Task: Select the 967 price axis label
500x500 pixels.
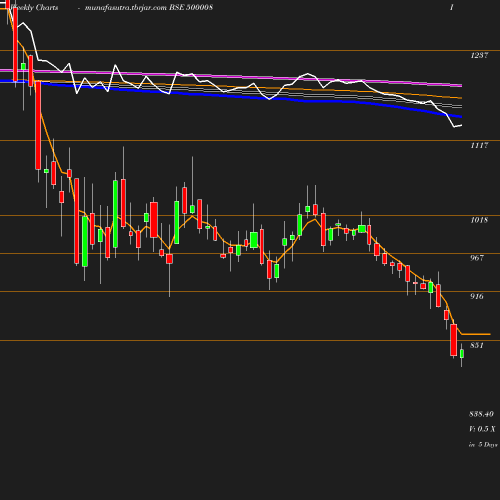Action: pyautogui.click(x=477, y=258)
